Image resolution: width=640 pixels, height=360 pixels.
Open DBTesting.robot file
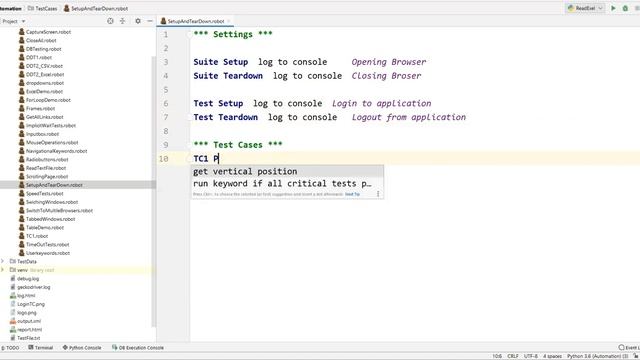click(x=40, y=49)
